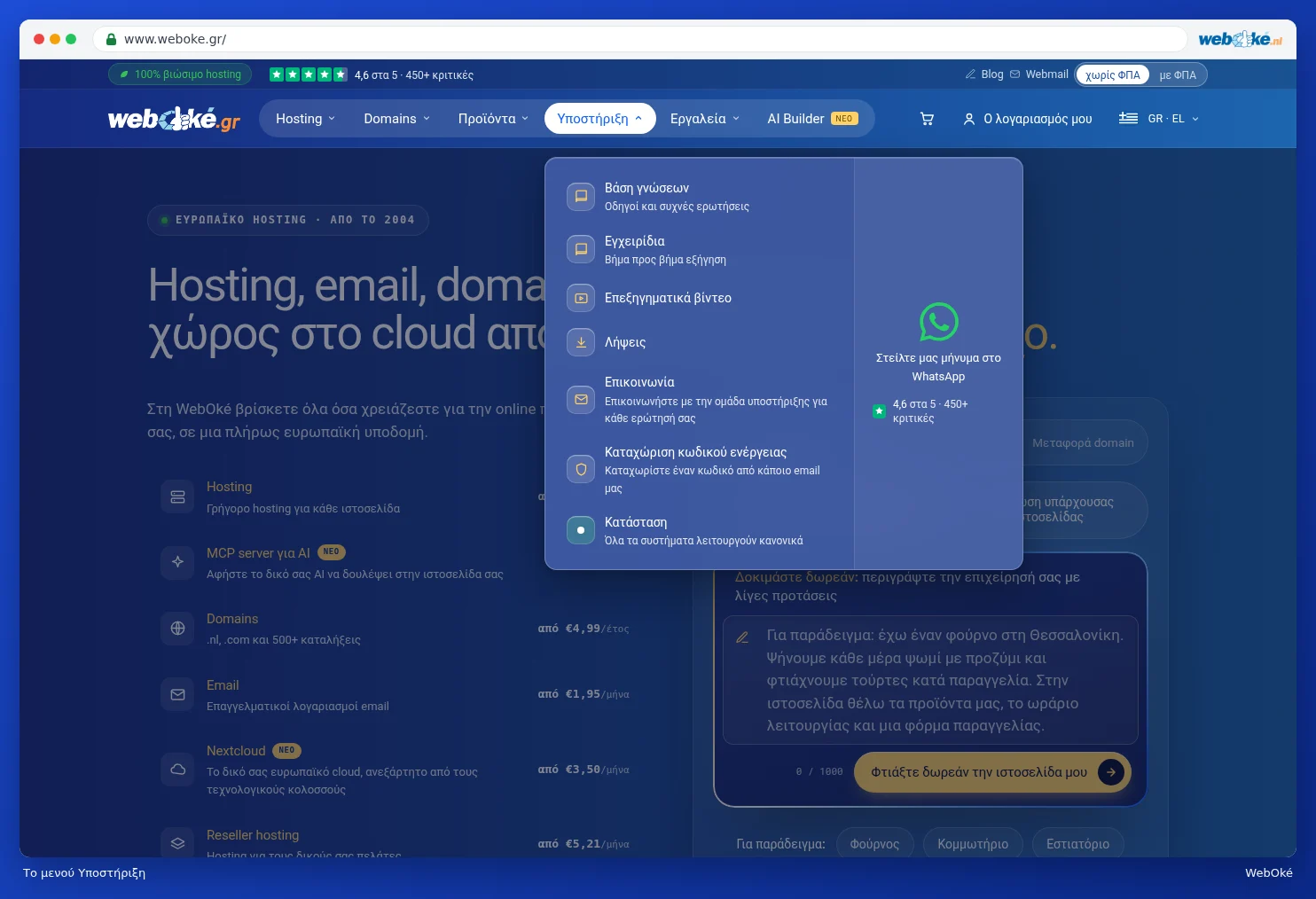Open the shopping cart icon

(927, 119)
